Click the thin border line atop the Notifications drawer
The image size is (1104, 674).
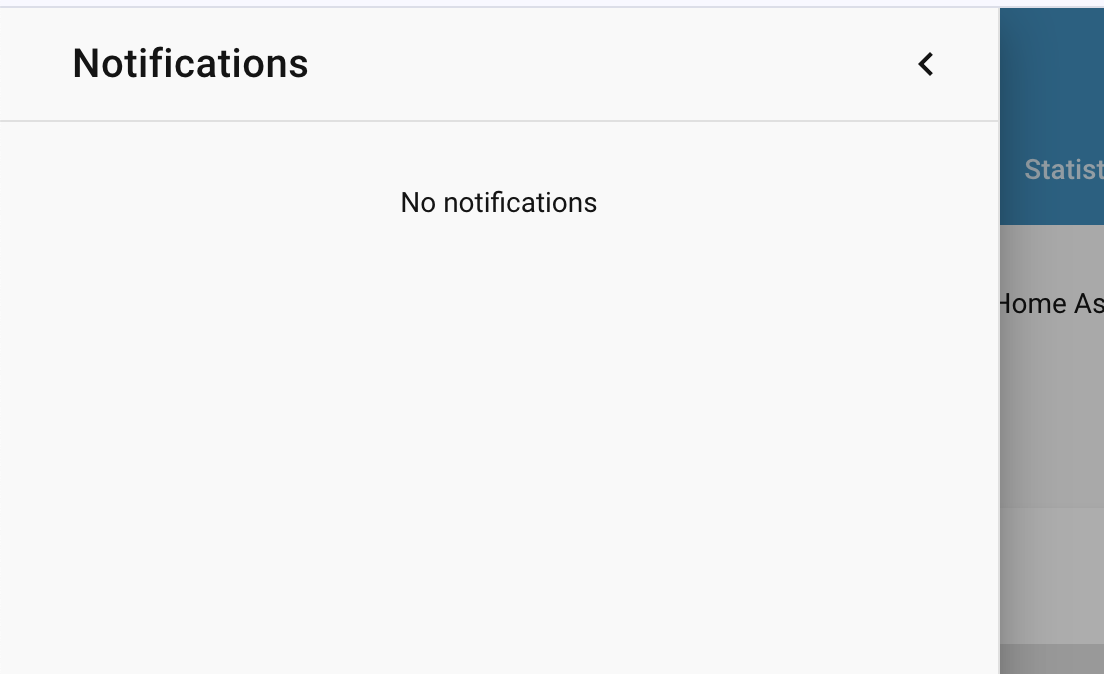coord(498,7)
